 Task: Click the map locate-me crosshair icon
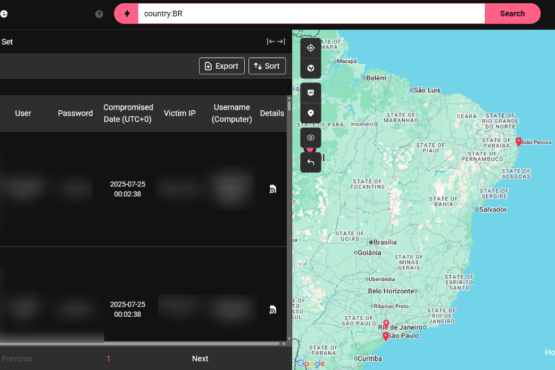coord(310,48)
